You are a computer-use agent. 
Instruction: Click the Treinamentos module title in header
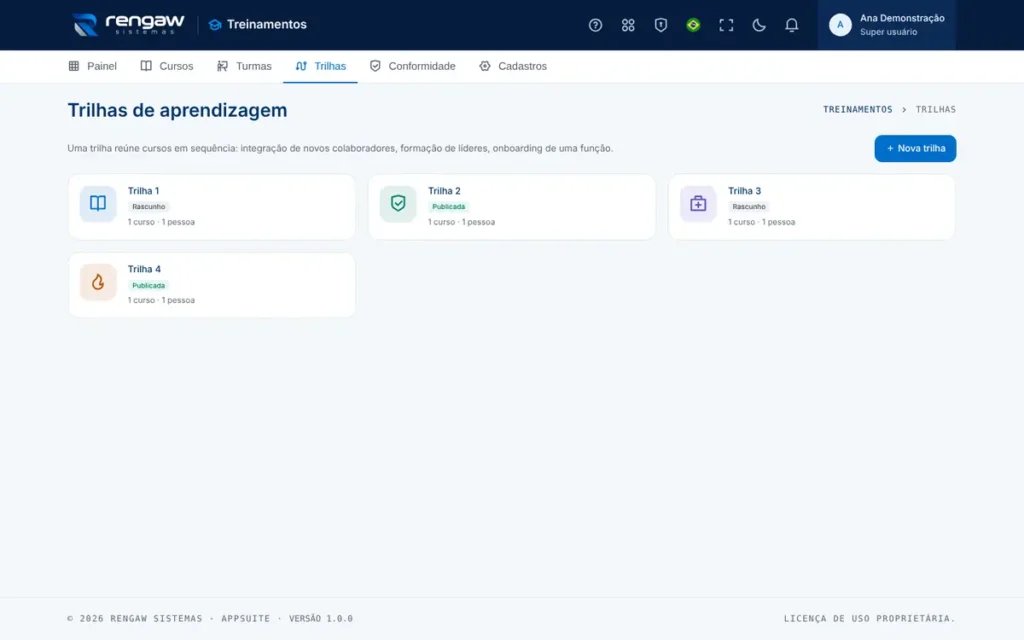pos(266,25)
